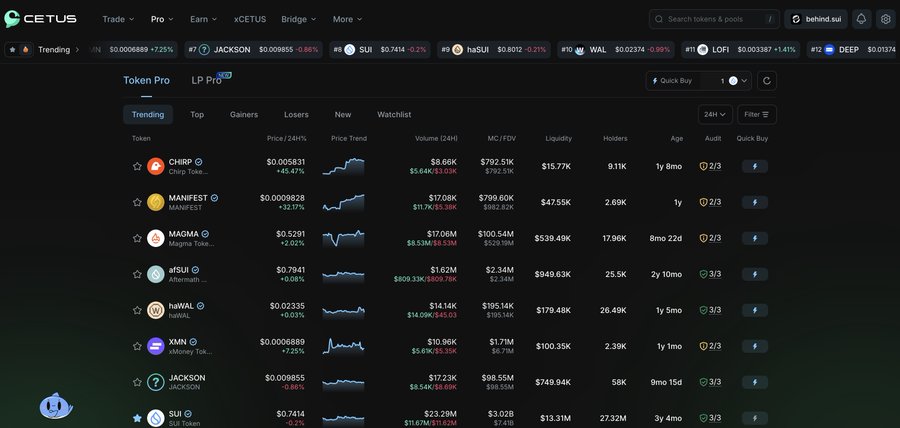Star MANIFEST for watchlist

point(137,203)
